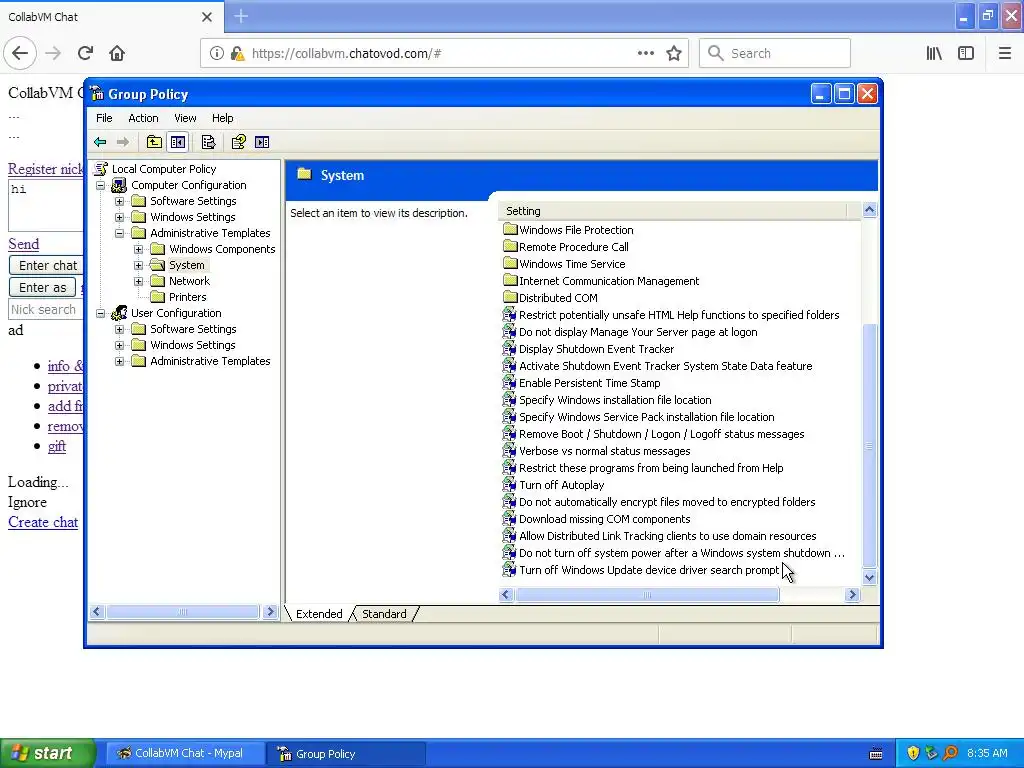Switch to the Standard tab
1024x768 pixels.
click(x=384, y=614)
